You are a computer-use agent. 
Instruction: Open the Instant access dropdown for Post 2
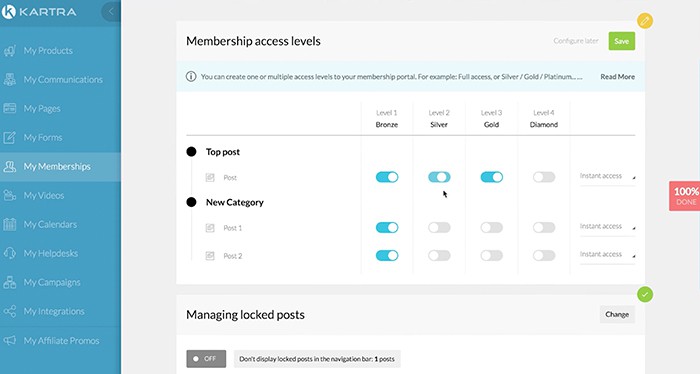coord(607,254)
